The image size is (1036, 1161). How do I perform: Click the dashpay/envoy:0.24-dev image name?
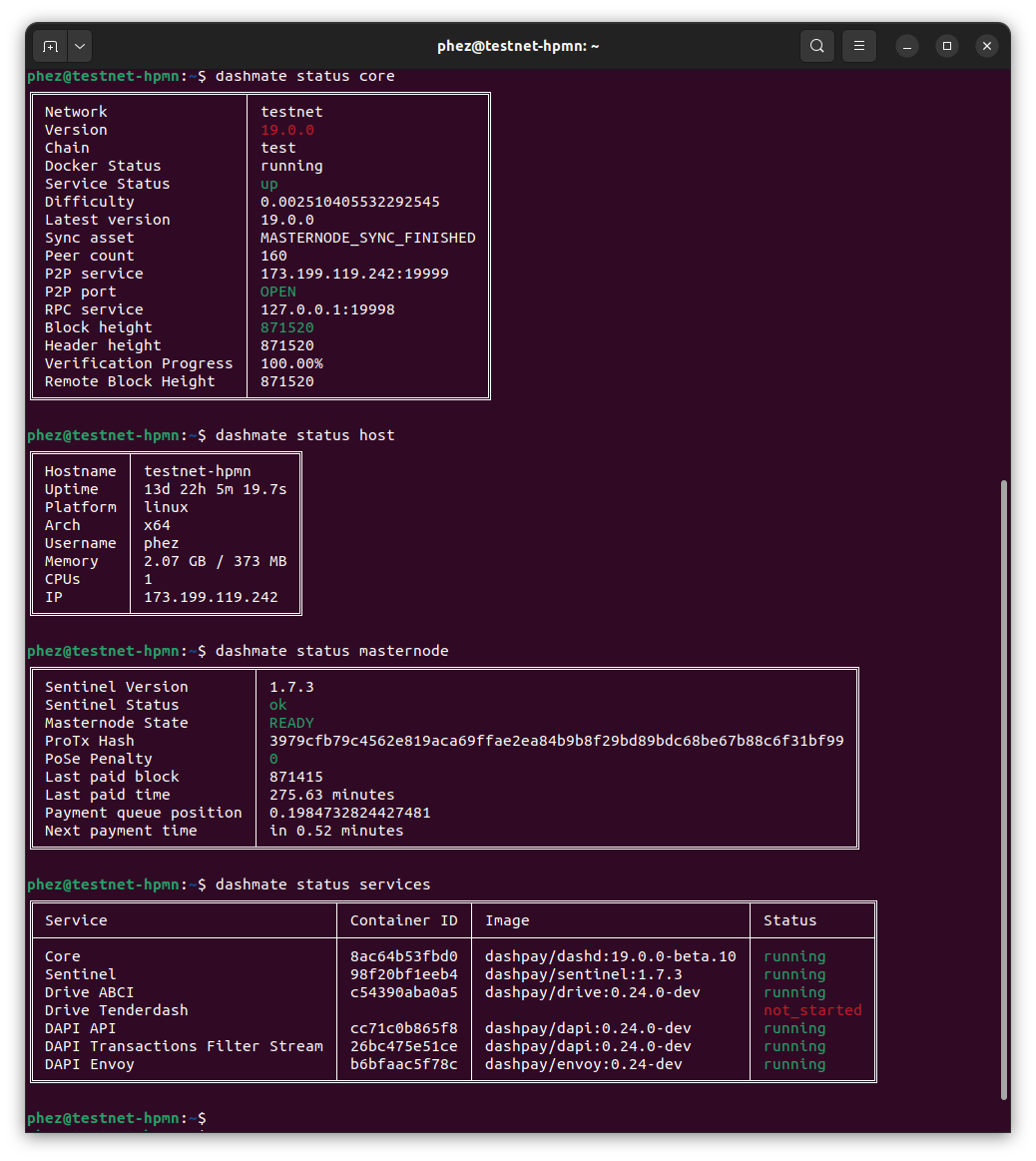pyautogui.click(x=583, y=1064)
